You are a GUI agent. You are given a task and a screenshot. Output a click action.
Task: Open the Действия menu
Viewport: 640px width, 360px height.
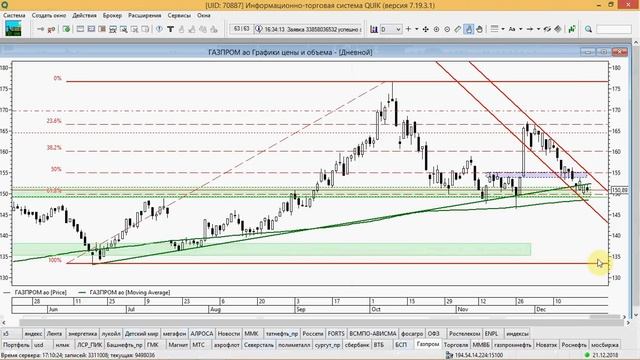tap(84, 15)
